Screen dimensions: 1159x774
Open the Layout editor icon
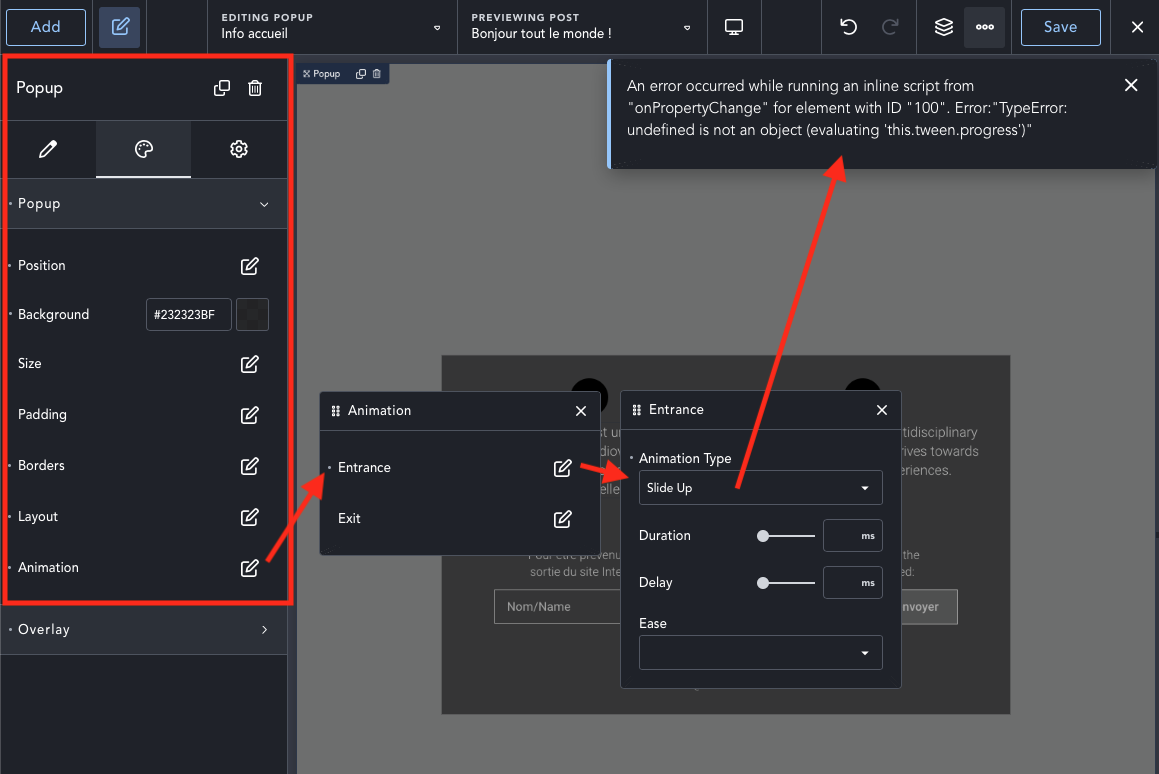point(249,517)
